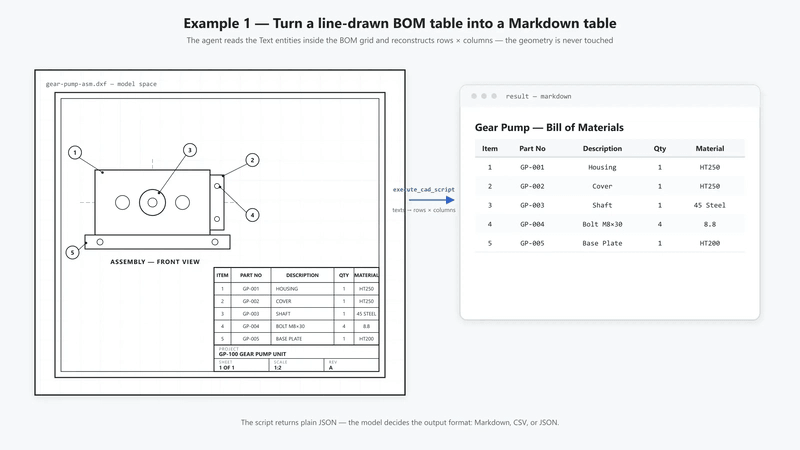Click the subtitle starting 'The agent reads the Text entities'
Image resolution: width=800 pixels, height=450 pixels.
coord(400,40)
